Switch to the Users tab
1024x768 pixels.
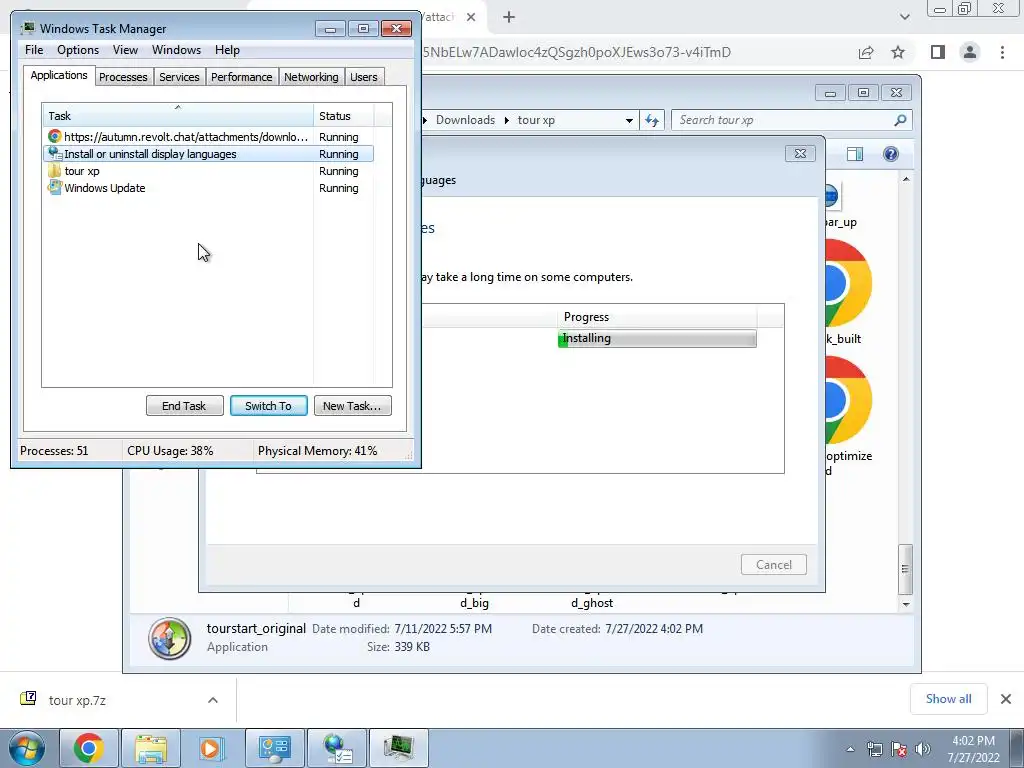point(364,77)
